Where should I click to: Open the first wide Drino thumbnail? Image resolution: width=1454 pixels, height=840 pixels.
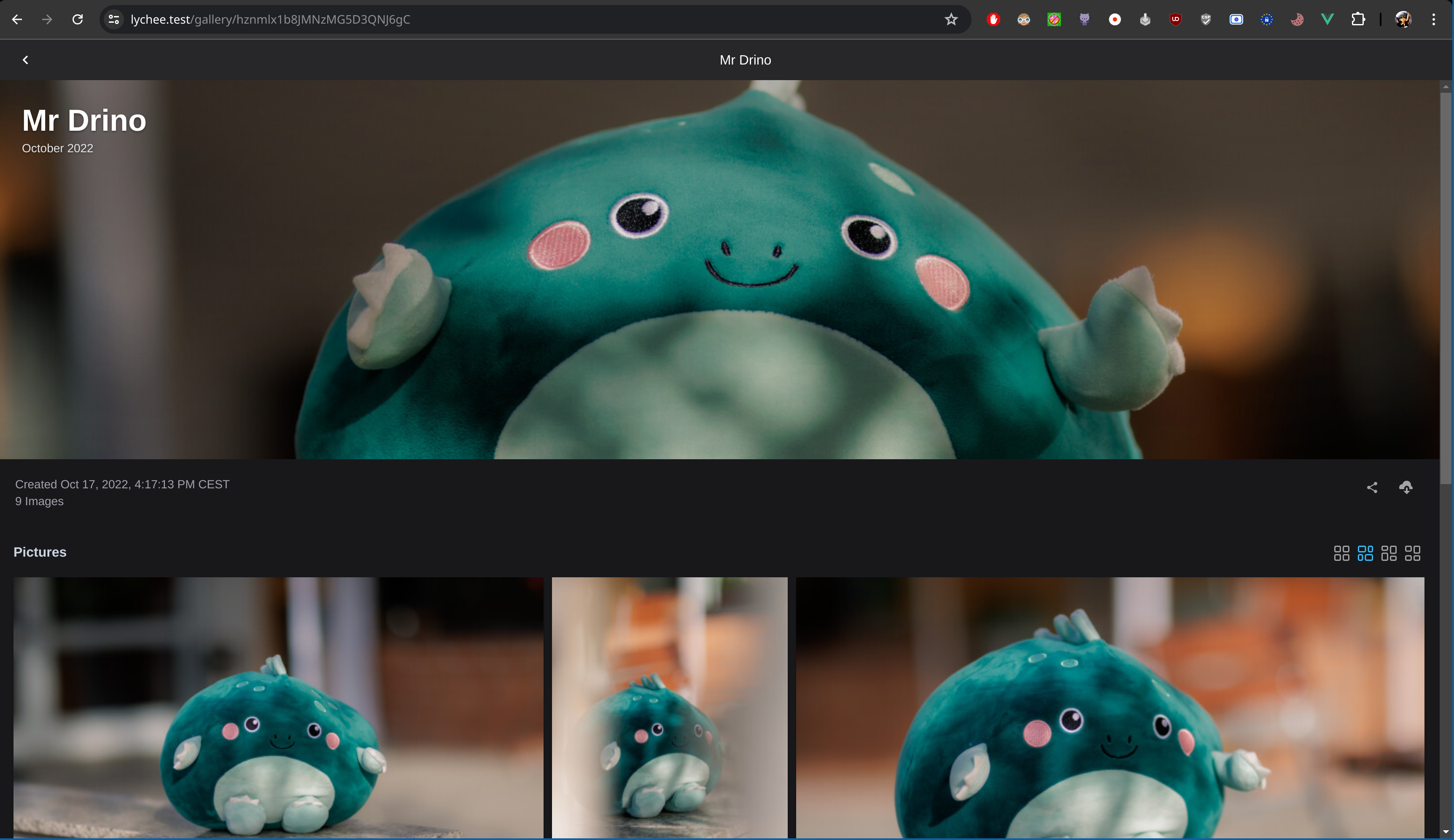coord(279,708)
